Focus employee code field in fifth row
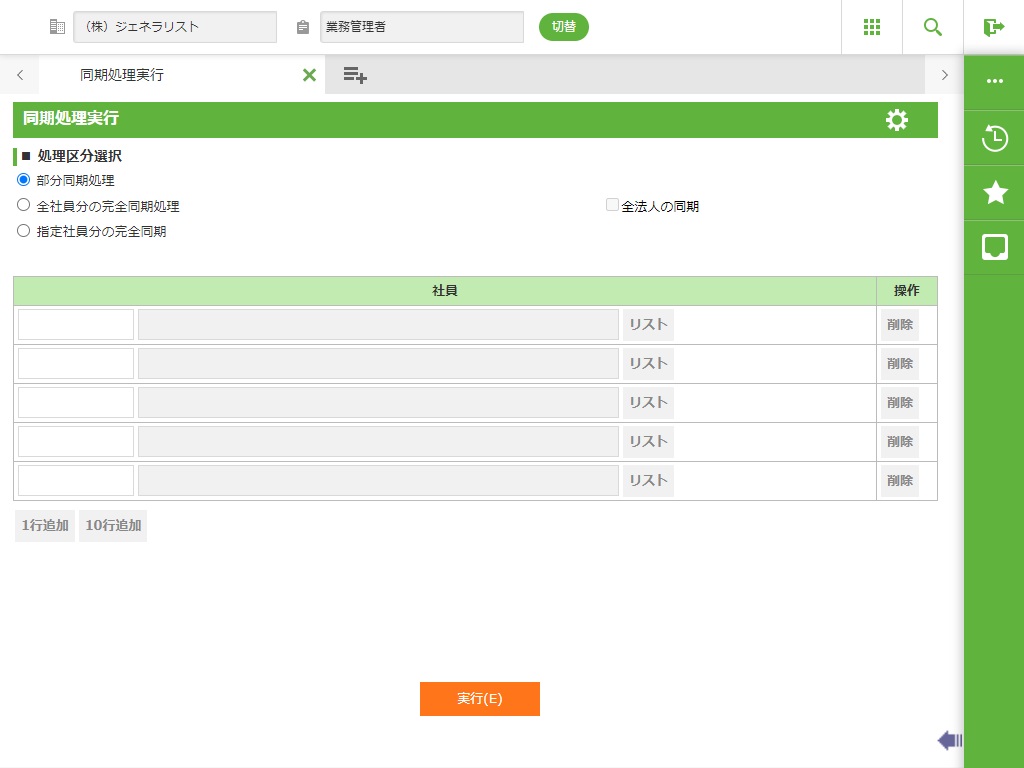The image size is (1024, 768). click(x=76, y=481)
